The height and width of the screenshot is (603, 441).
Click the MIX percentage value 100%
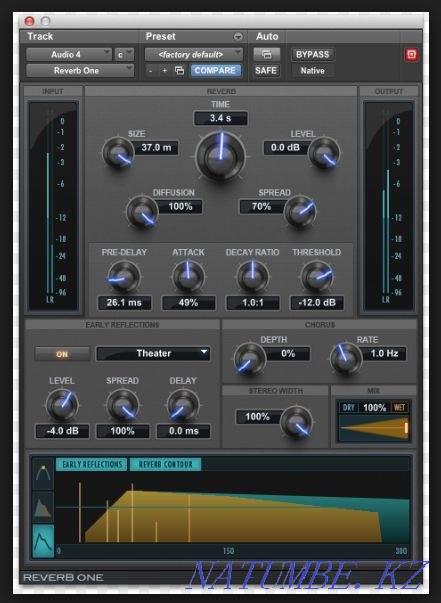[x=374, y=408]
